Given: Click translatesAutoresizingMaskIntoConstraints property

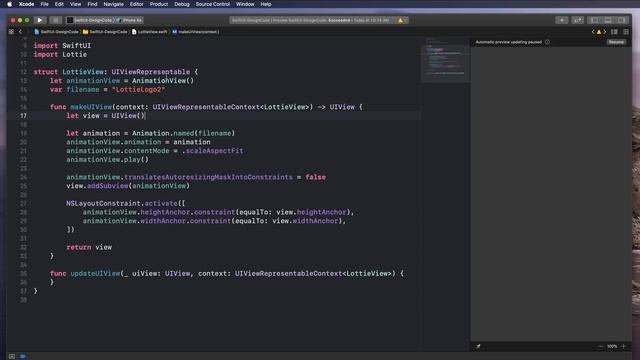Looking at the screenshot, I should coord(208,177).
